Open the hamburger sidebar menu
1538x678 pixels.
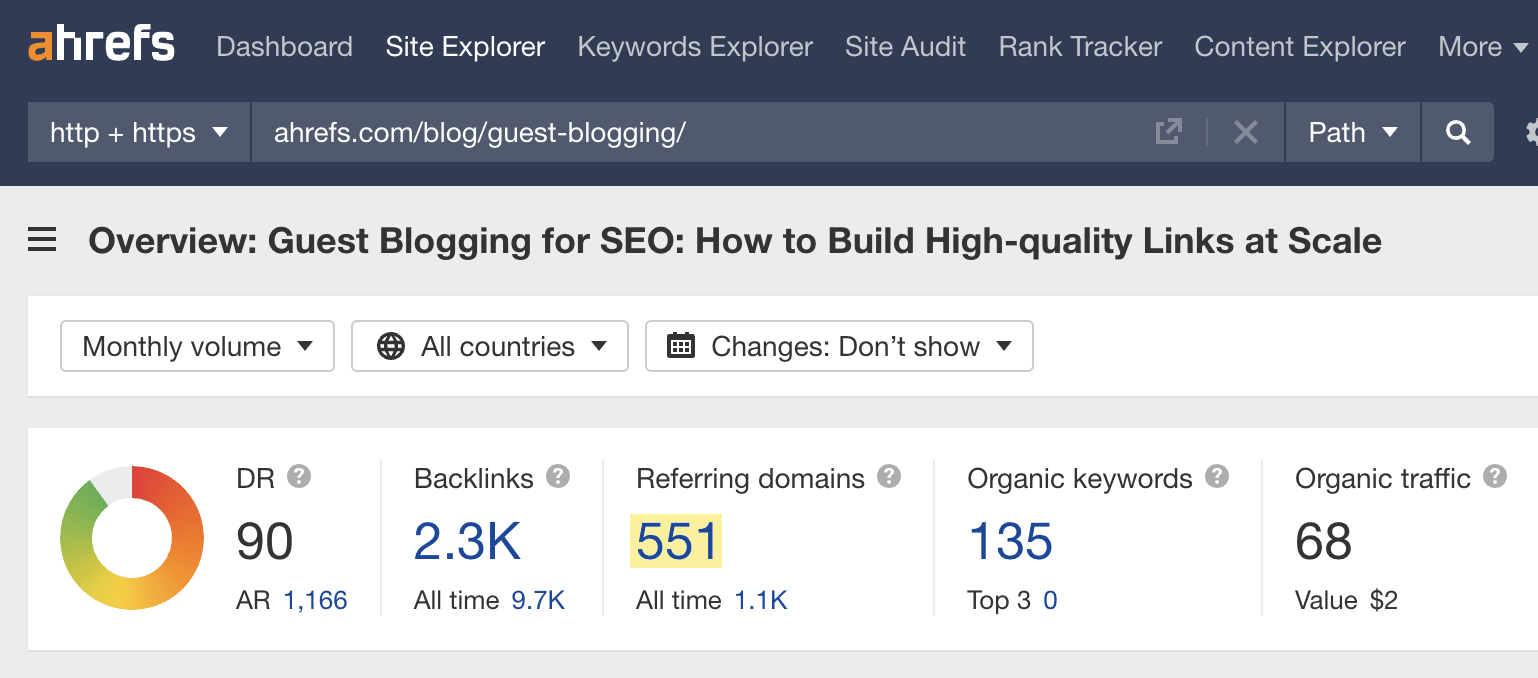pos(42,241)
